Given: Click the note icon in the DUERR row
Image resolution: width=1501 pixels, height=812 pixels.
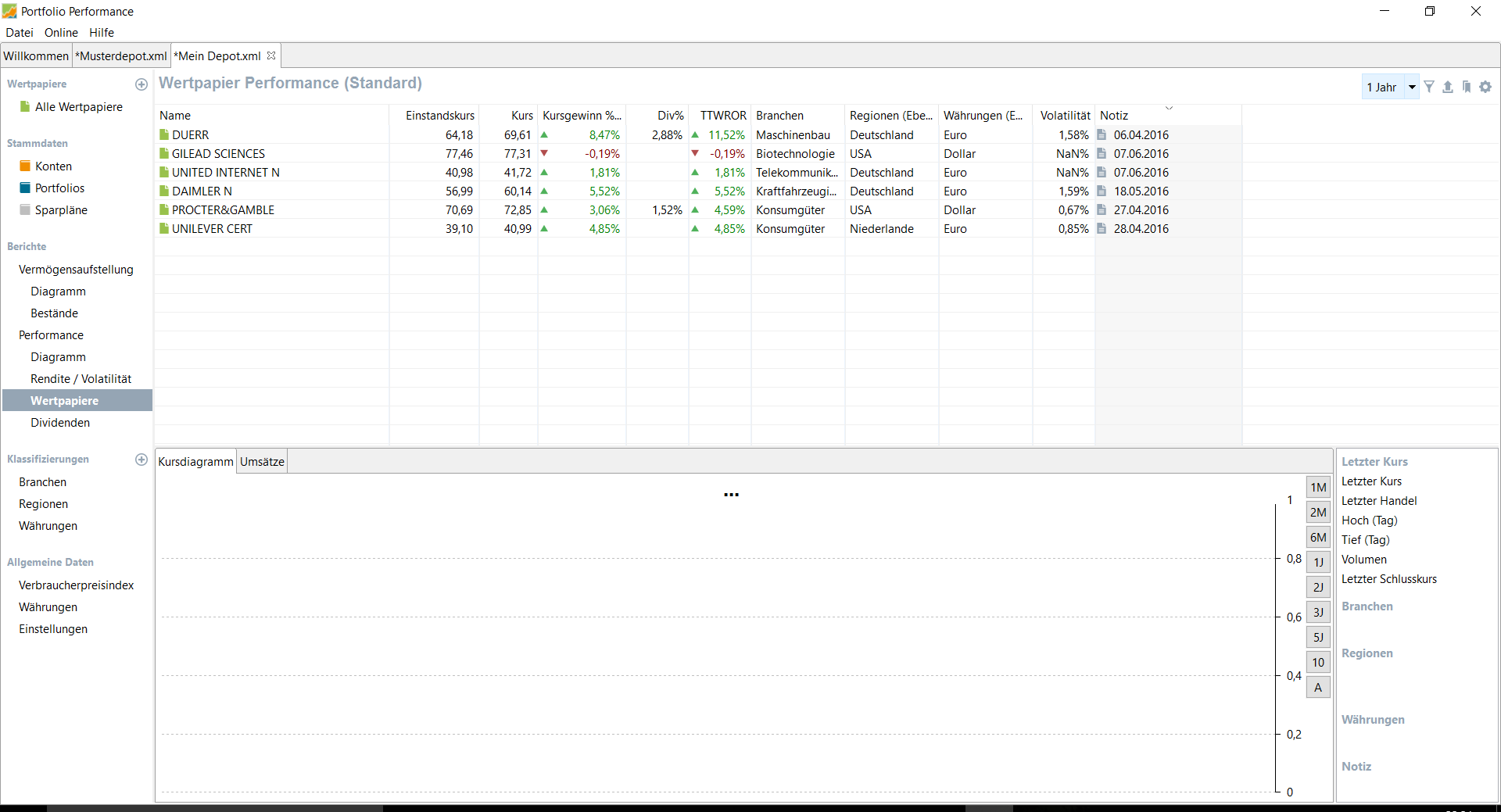Looking at the screenshot, I should click(1102, 134).
